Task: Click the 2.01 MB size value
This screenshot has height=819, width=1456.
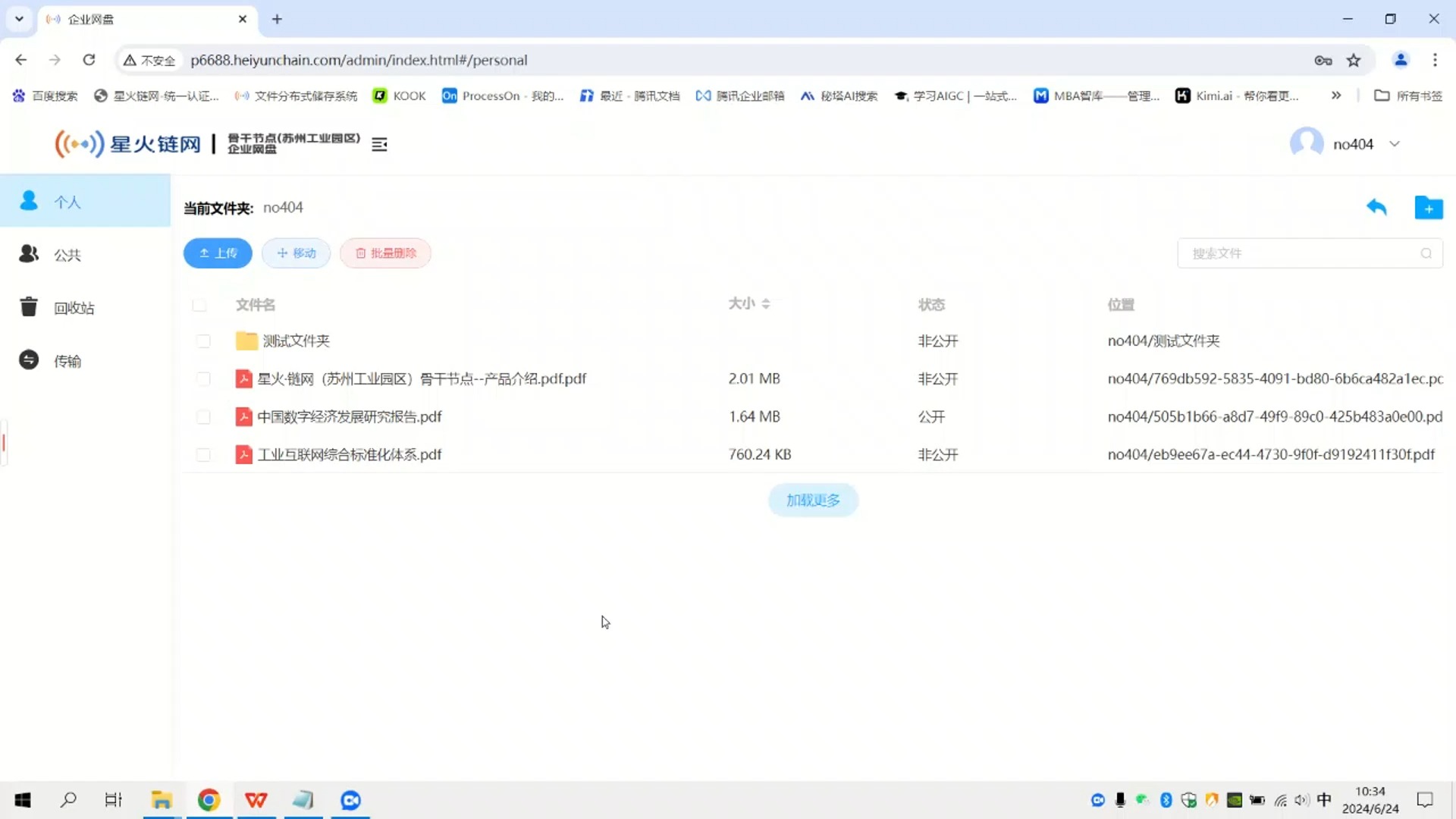Action: pyautogui.click(x=754, y=378)
